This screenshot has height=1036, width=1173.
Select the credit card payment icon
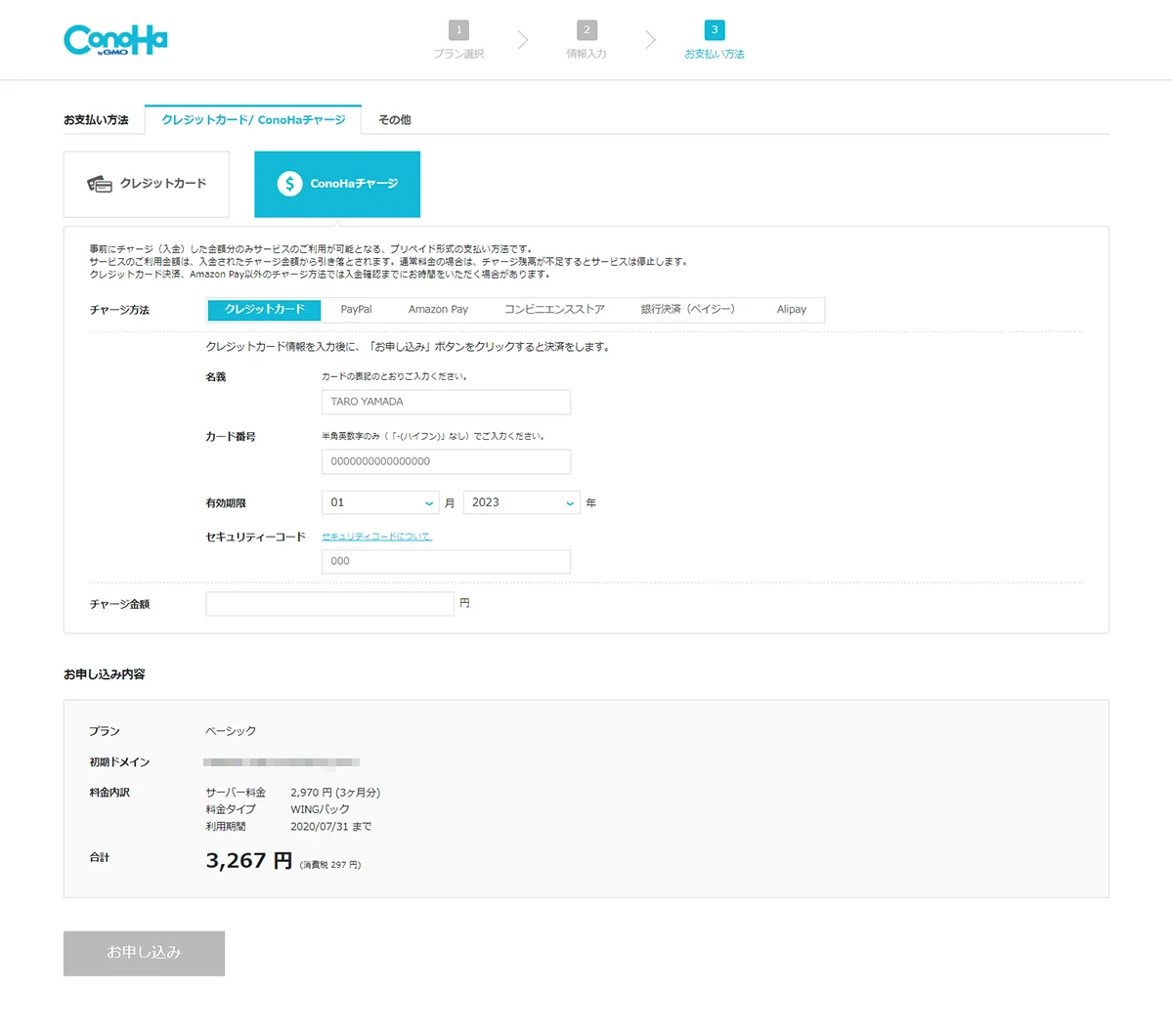pyautogui.click(x=100, y=184)
